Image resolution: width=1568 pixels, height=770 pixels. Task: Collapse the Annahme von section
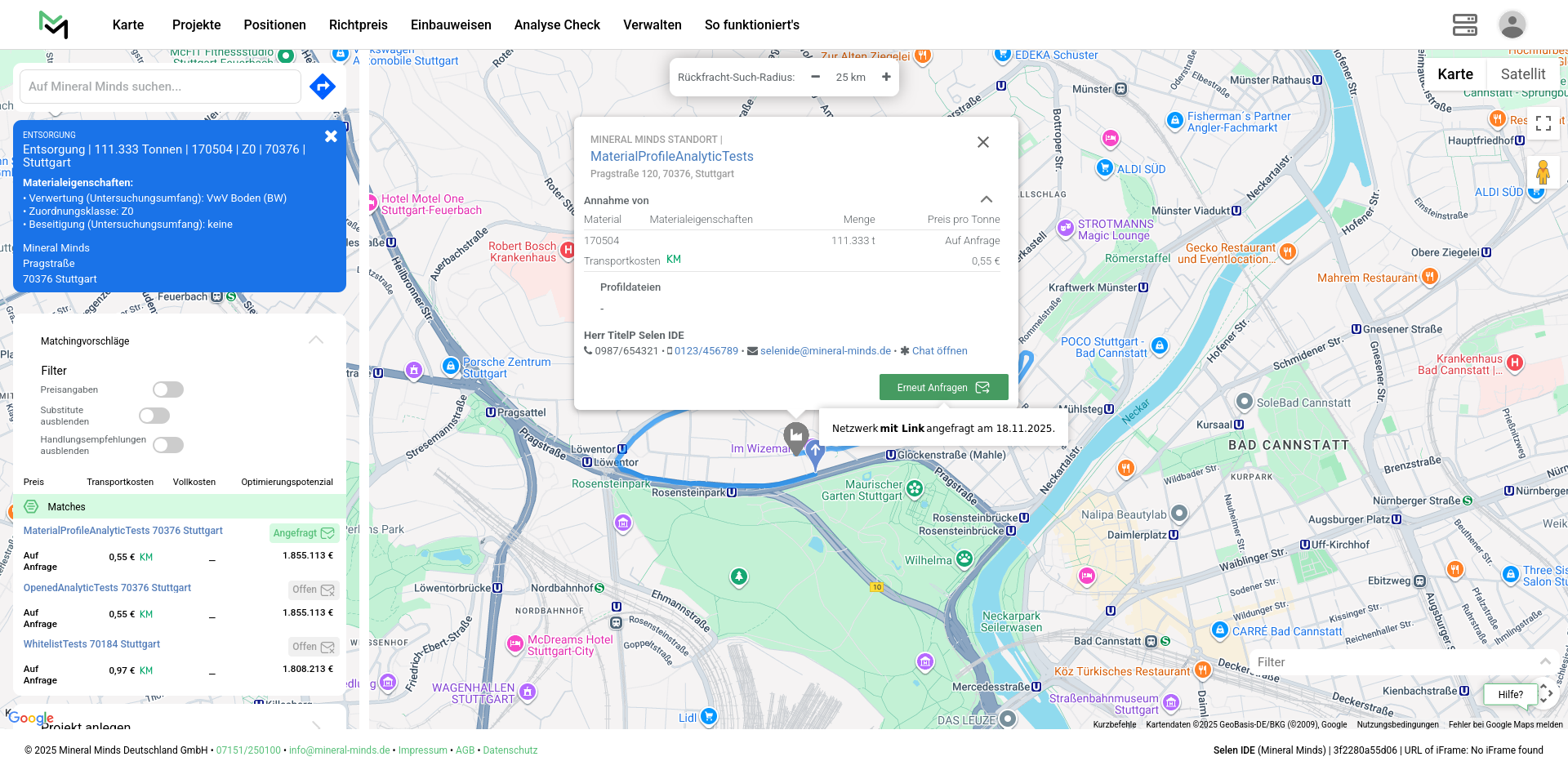click(x=986, y=200)
